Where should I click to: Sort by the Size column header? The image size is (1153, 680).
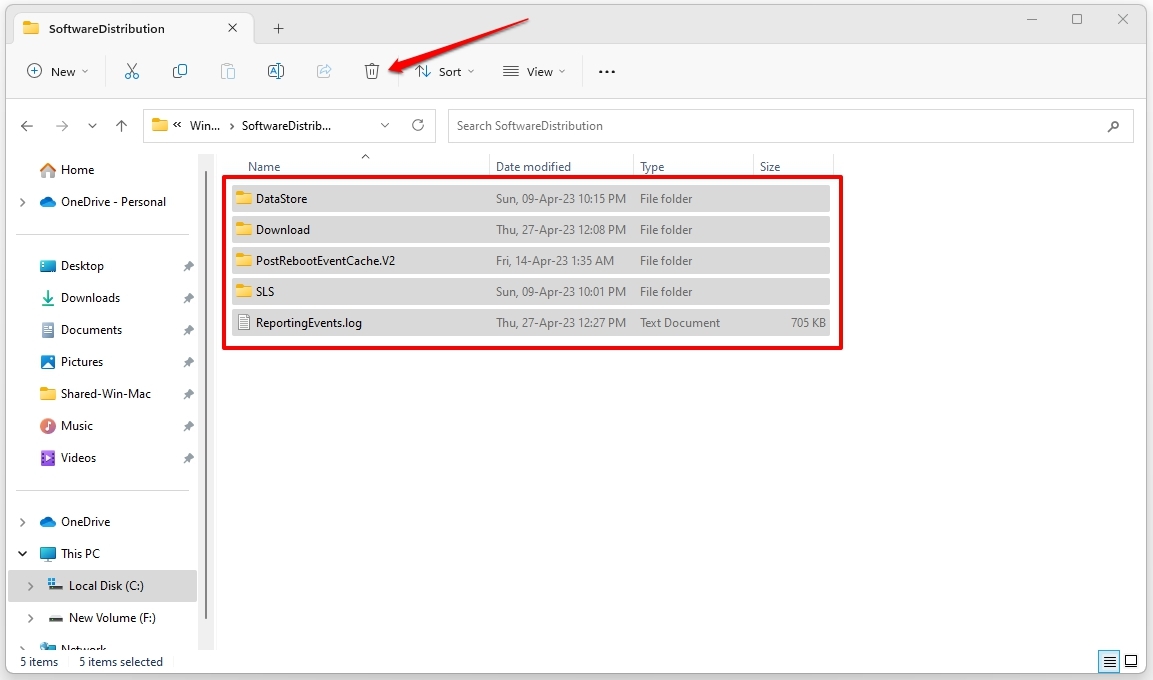point(770,167)
